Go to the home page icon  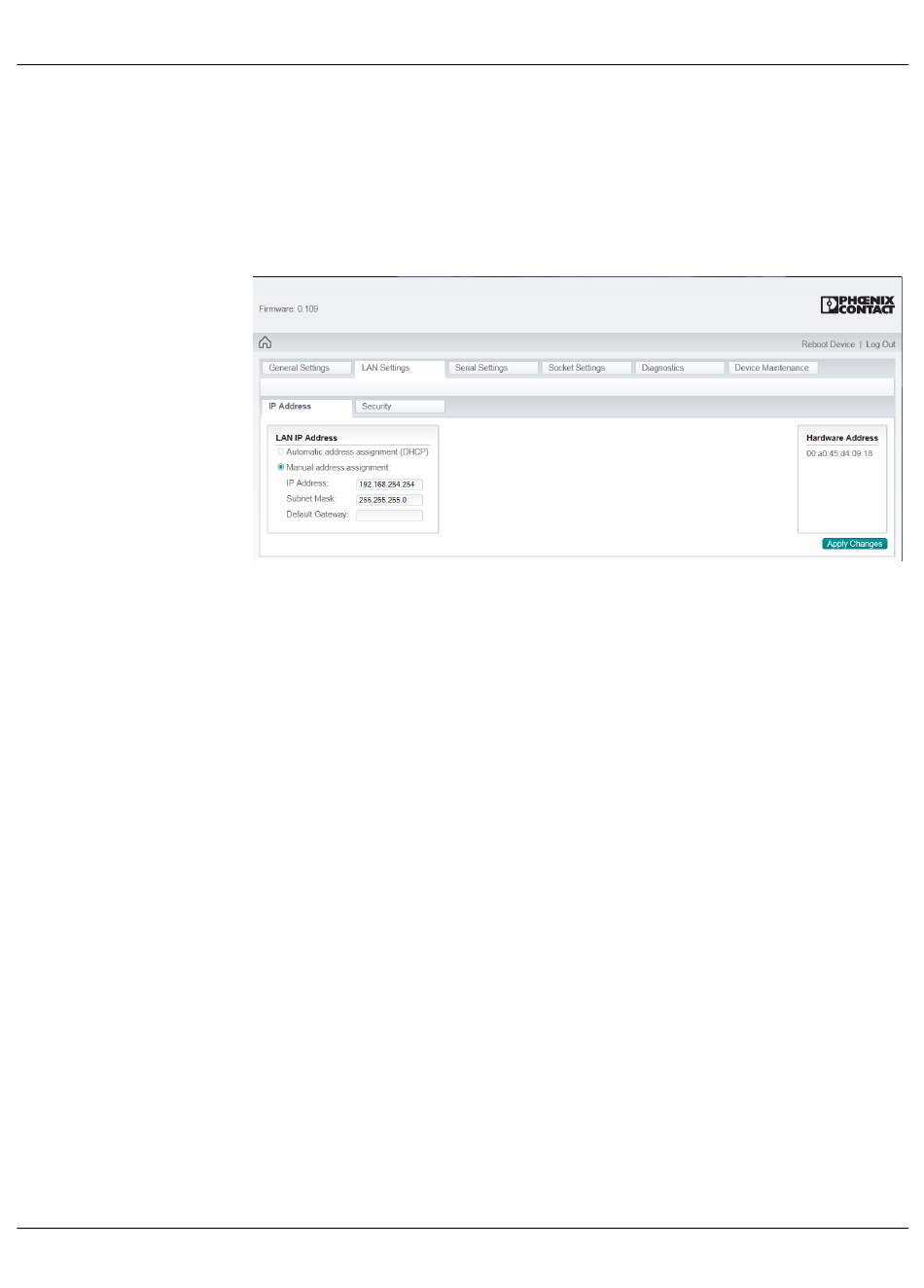[x=266, y=342]
